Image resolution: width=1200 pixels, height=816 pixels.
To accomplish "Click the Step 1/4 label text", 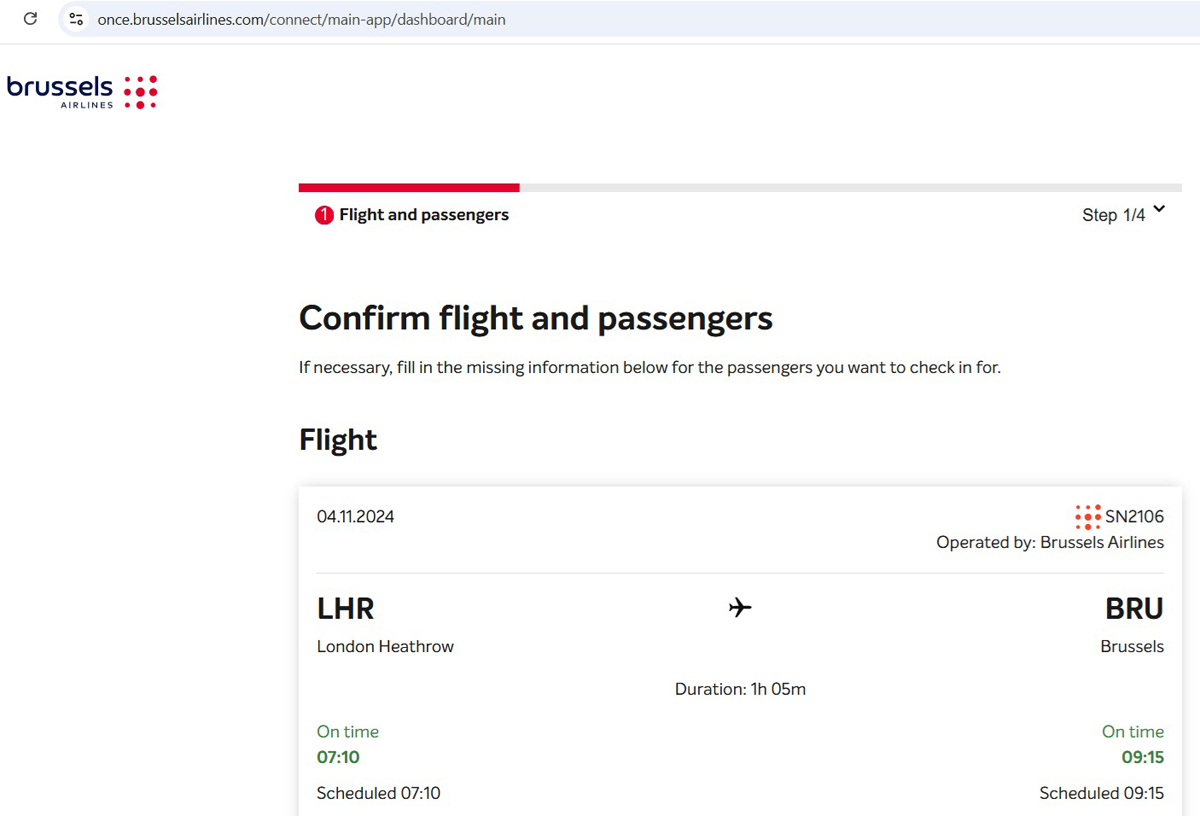I will click(1113, 215).
